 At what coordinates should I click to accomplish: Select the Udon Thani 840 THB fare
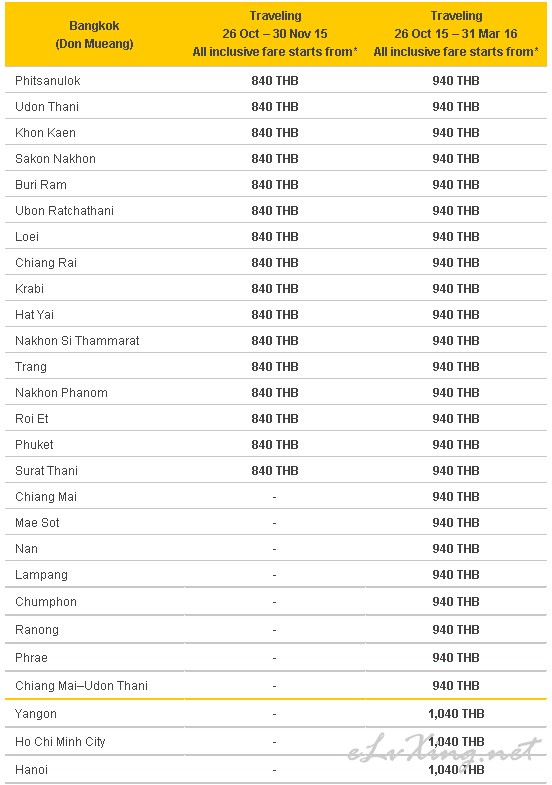(x=275, y=107)
